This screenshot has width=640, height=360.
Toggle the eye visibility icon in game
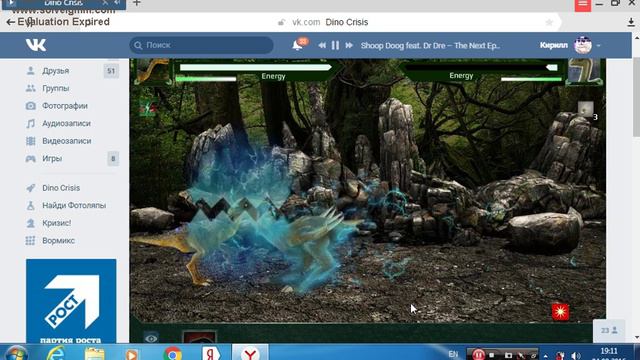[151, 338]
